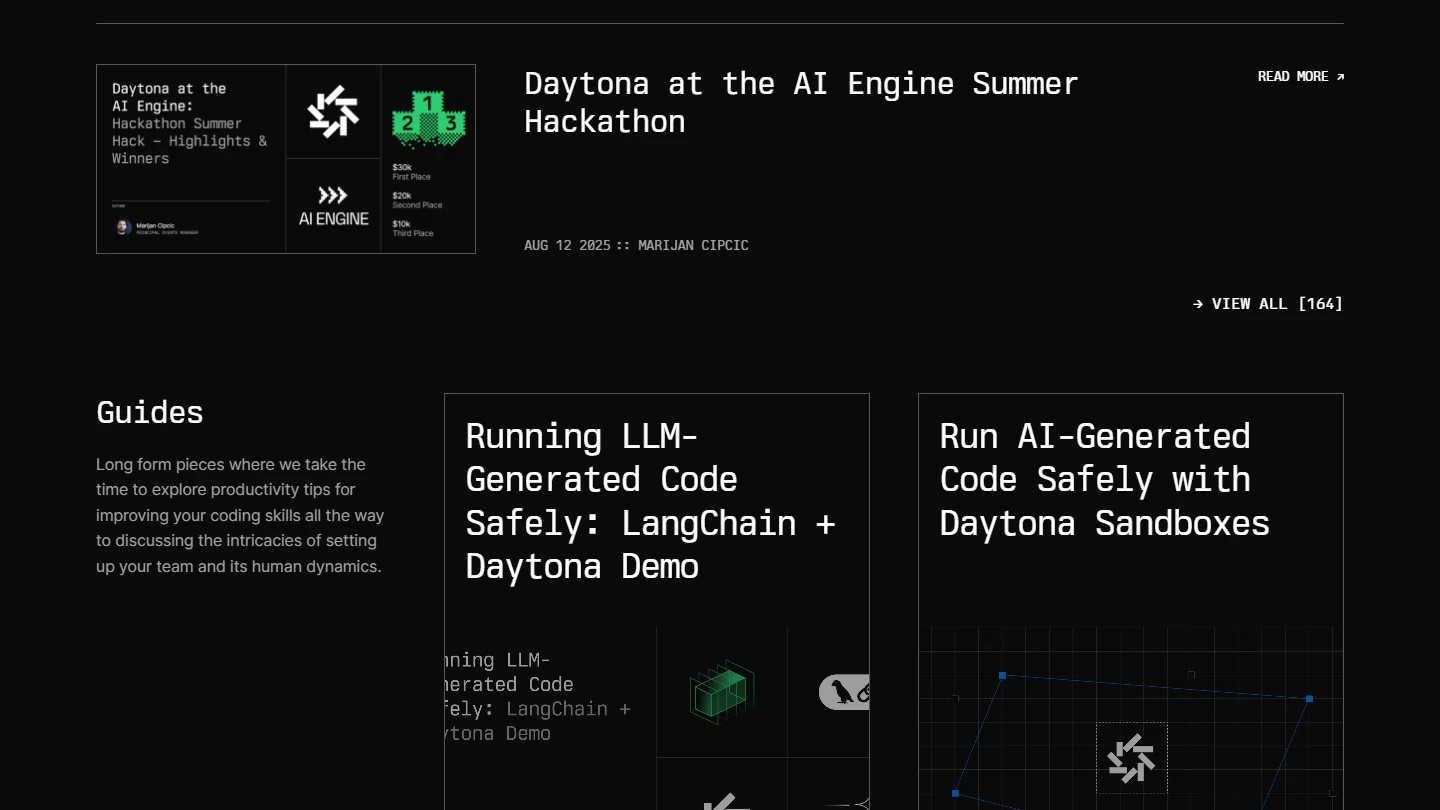This screenshot has height=810, width=1440.
Task: Open Daytona at the AI Engine Summer Hackathon title
Action: coord(801,102)
